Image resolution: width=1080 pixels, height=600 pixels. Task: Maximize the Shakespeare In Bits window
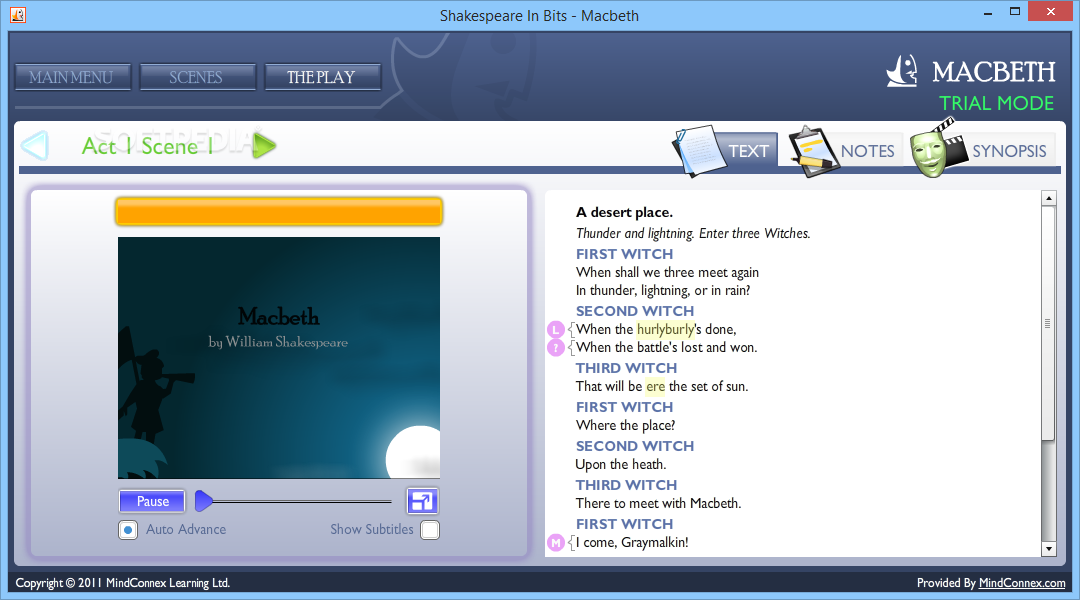point(1015,12)
